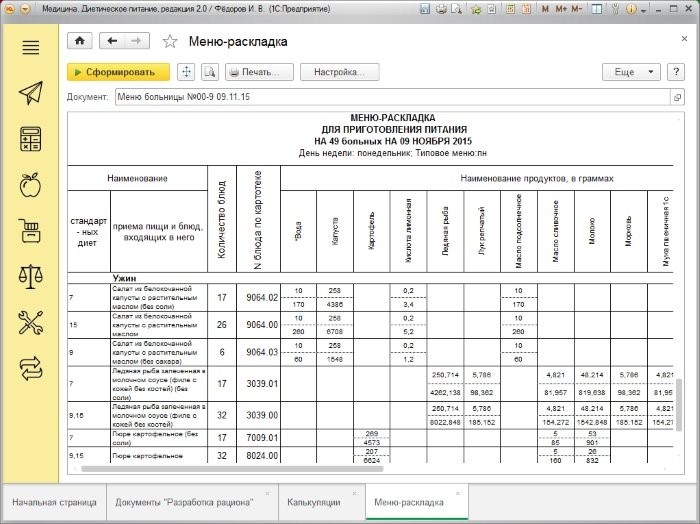Open the application main menu dropdown arrow at the top left
The width and height of the screenshot is (700, 524).
pos(25,8)
